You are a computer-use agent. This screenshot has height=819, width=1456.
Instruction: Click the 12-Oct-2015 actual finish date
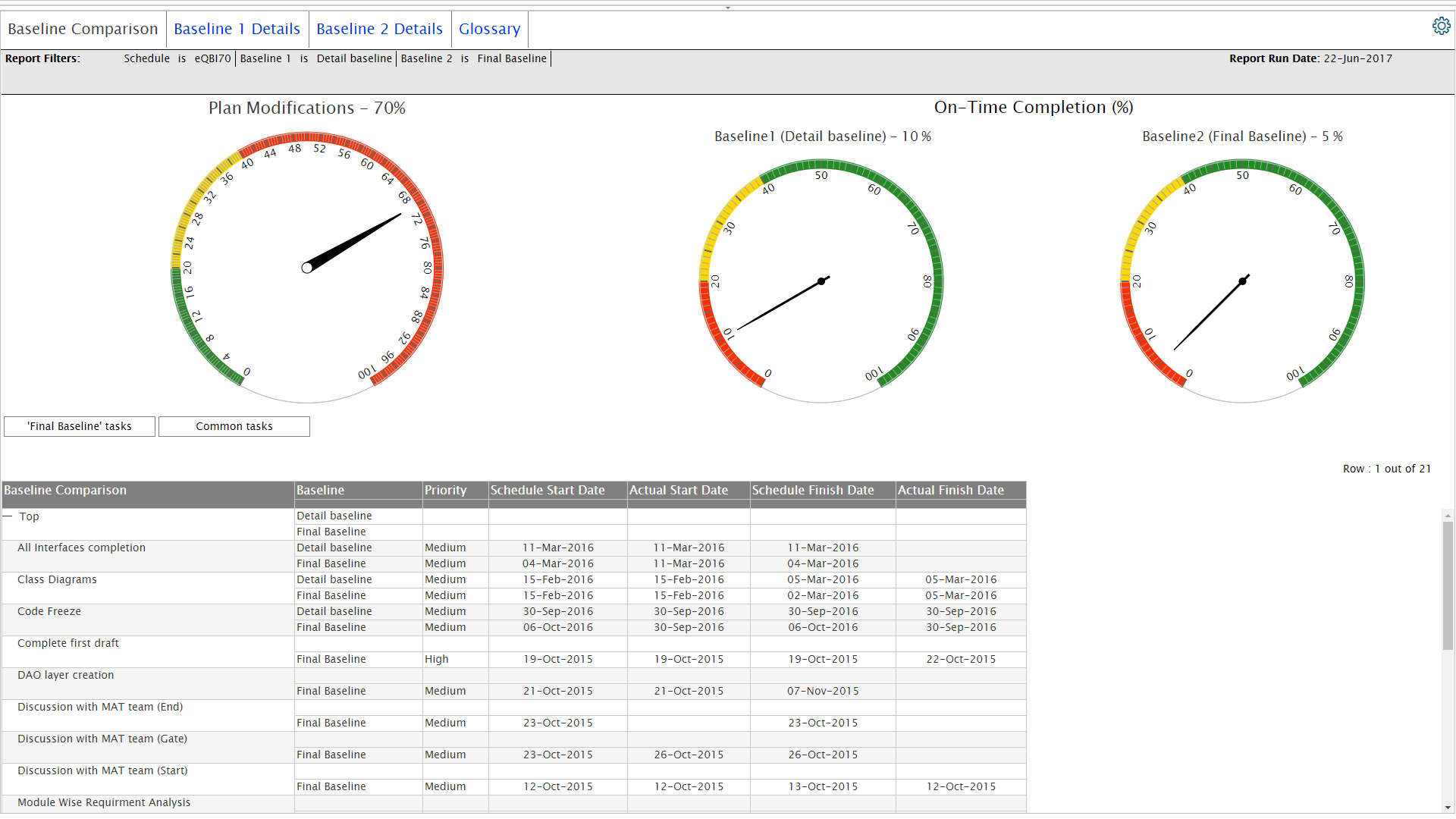(961, 786)
